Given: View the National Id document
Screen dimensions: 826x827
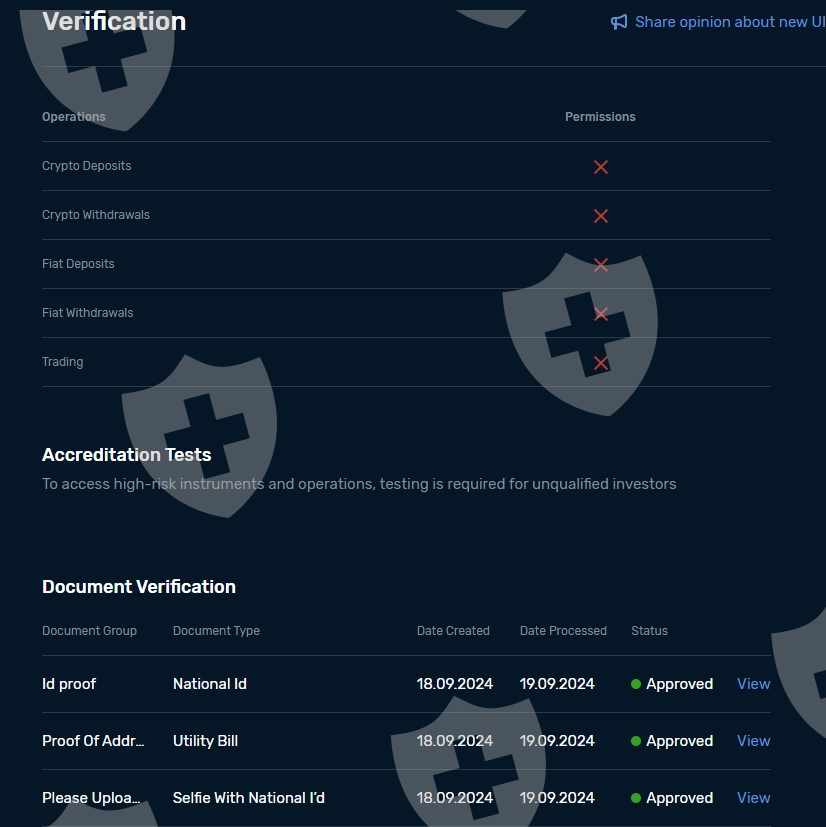Looking at the screenshot, I should coord(753,684).
